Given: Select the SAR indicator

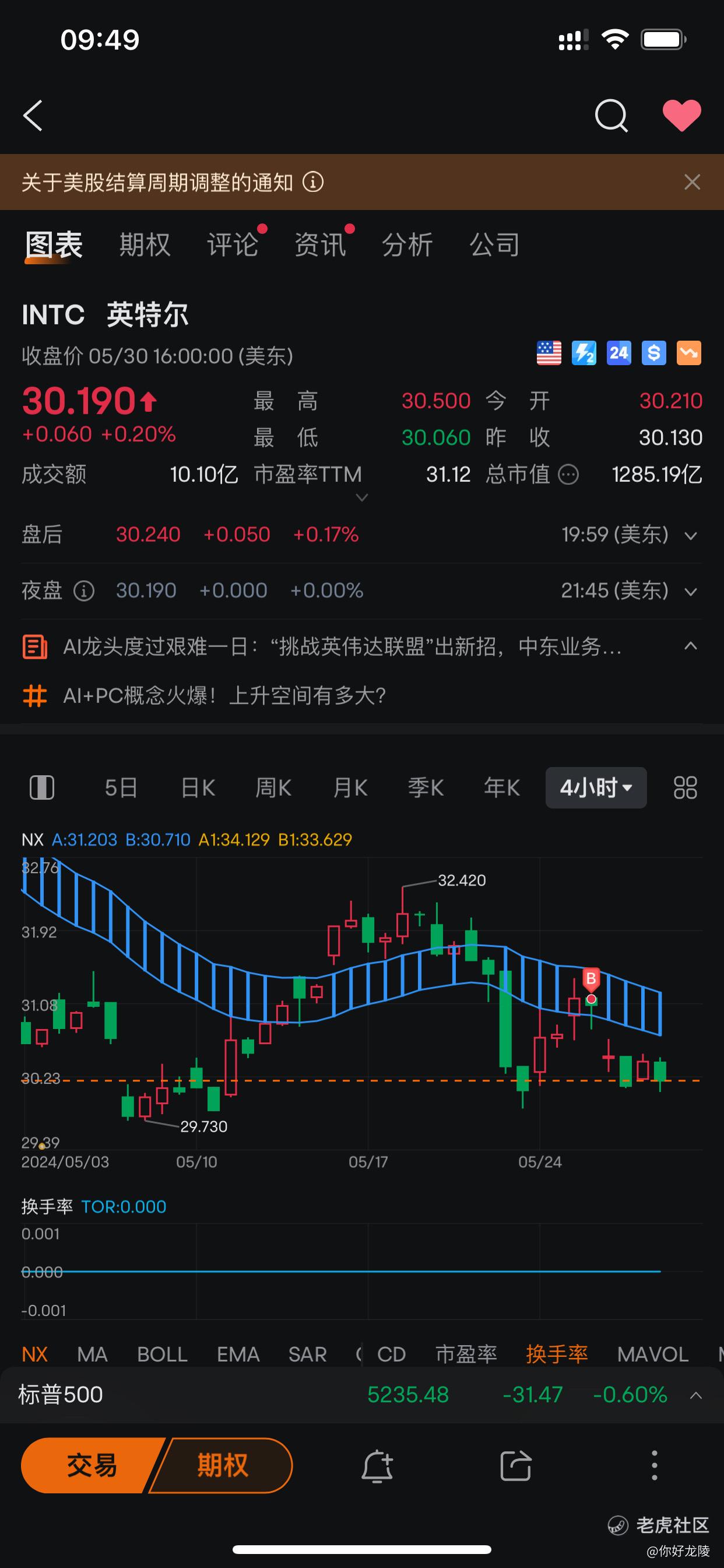Looking at the screenshot, I should tap(307, 1354).
